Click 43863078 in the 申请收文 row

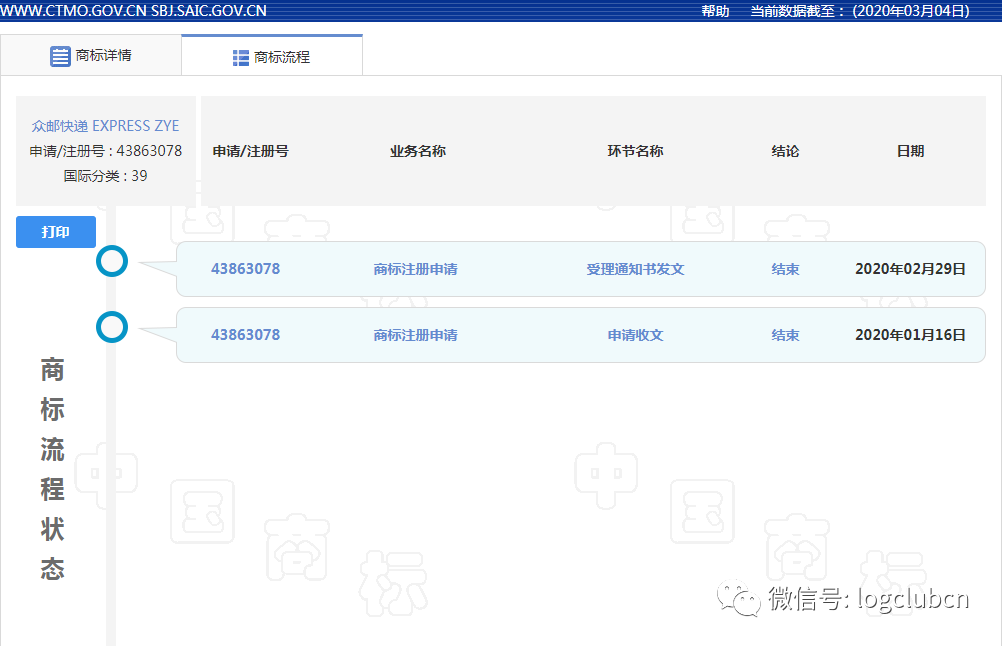click(245, 334)
